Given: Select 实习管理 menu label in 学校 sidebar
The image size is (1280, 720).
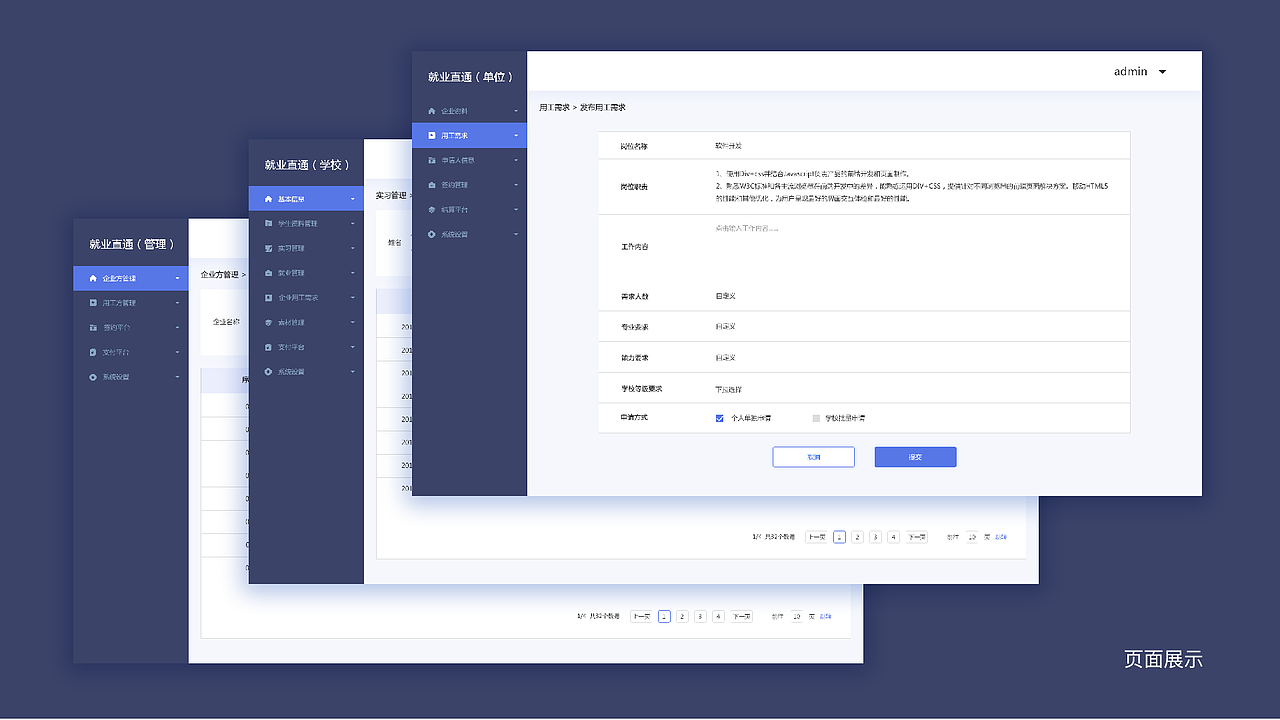Looking at the screenshot, I should pos(291,248).
